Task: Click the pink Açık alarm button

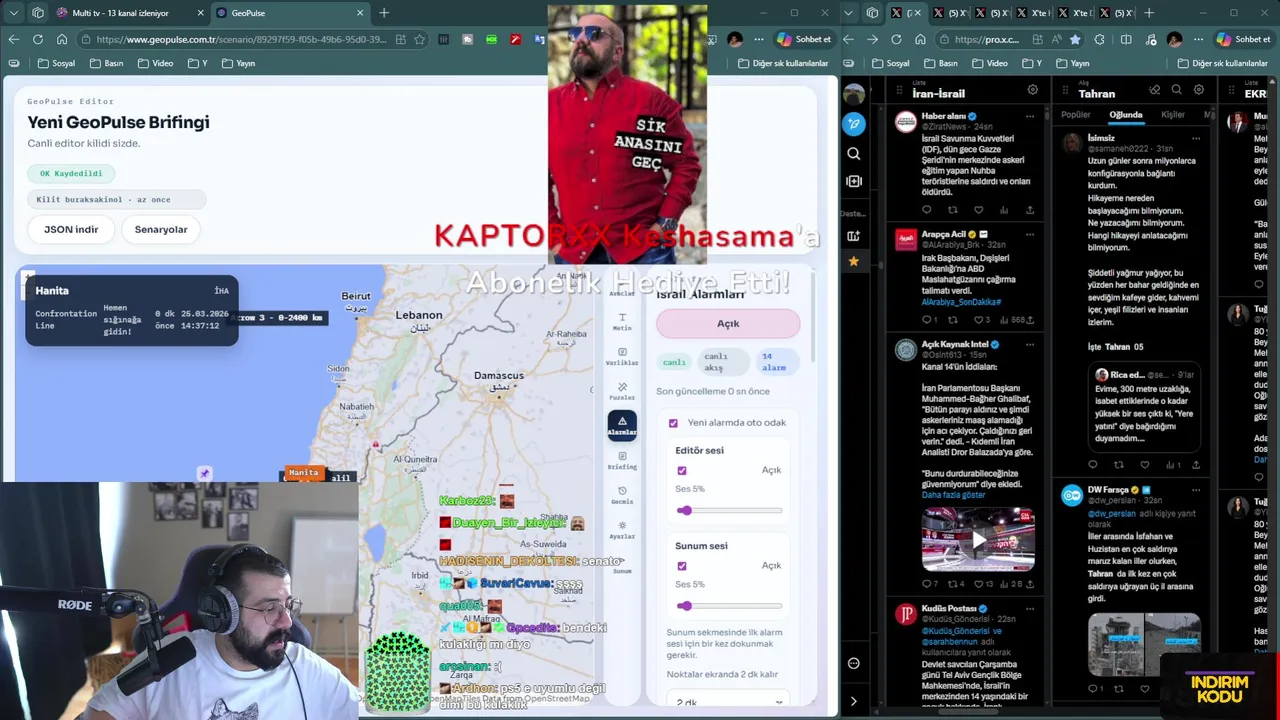Action: click(x=728, y=323)
